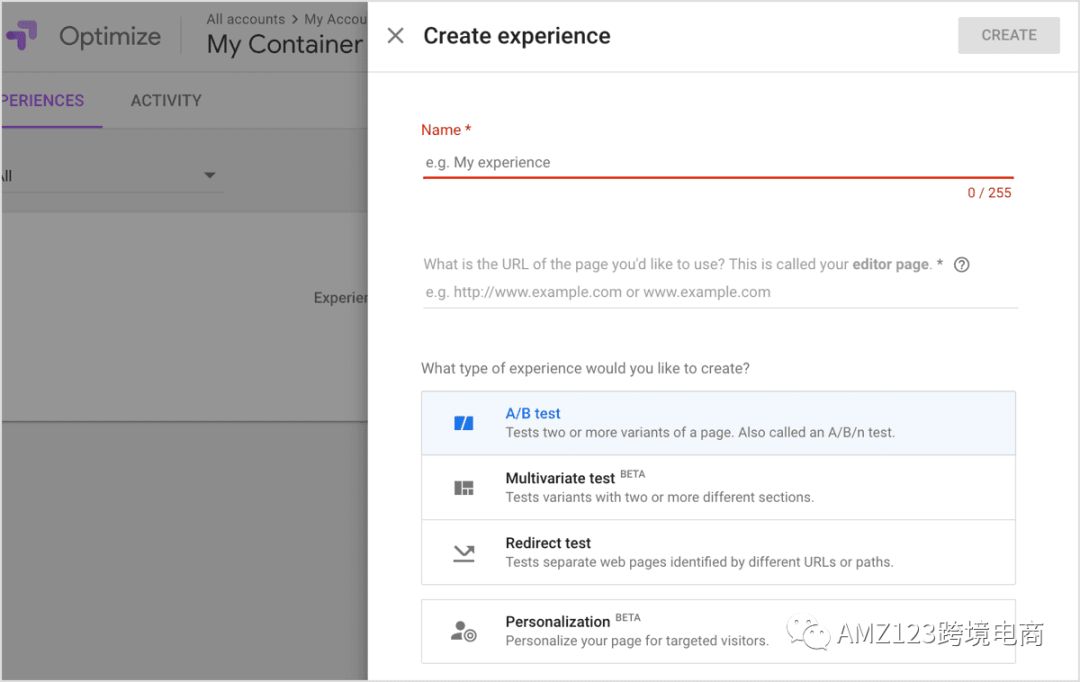Click the CREATE button
The height and width of the screenshot is (682, 1080).
(1008, 35)
